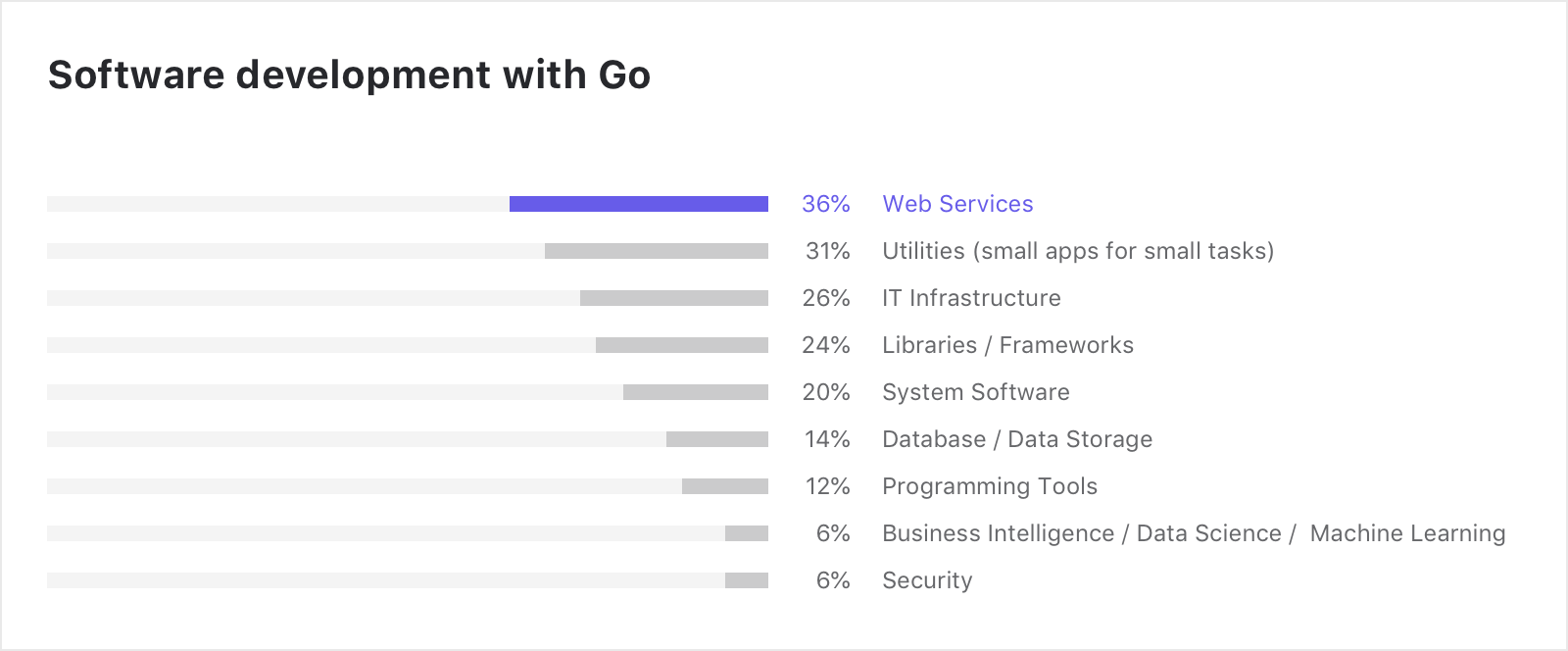The height and width of the screenshot is (651, 1568).
Task: Click the 36% value
Action: 826,204
